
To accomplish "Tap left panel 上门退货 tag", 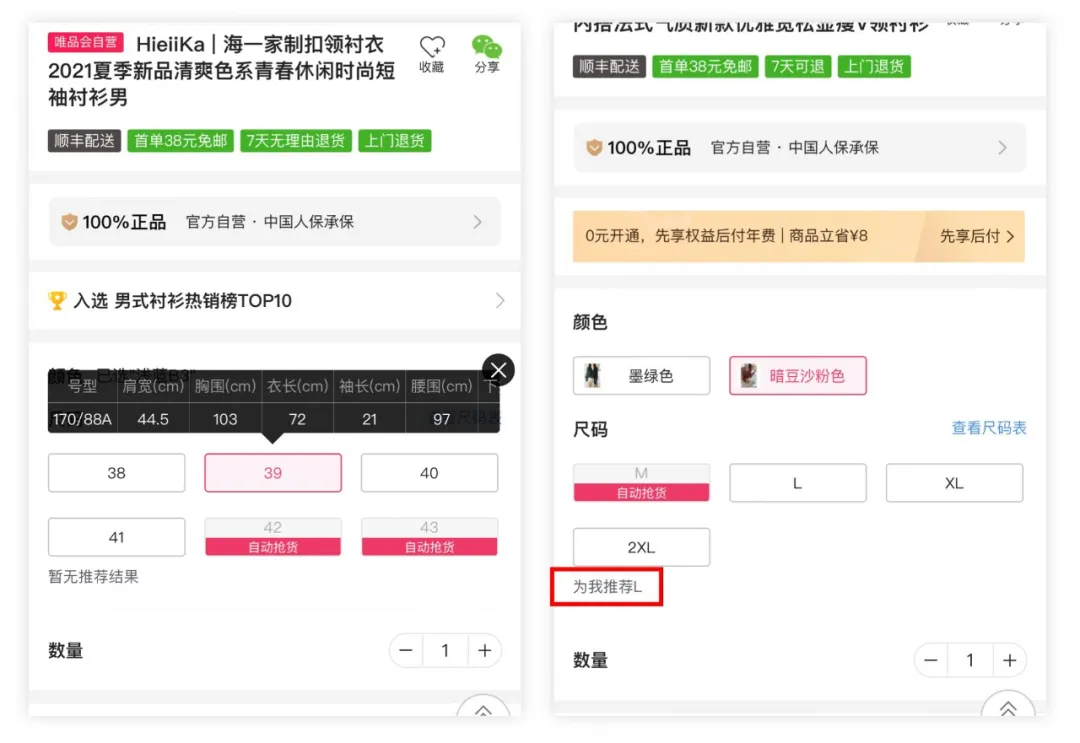I will point(395,140).
